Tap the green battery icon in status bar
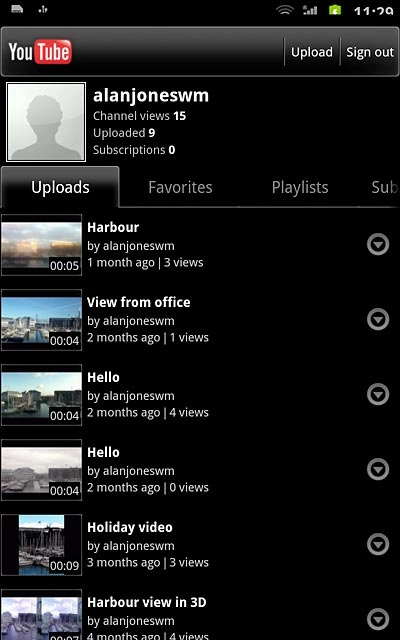 coord(335,10)
